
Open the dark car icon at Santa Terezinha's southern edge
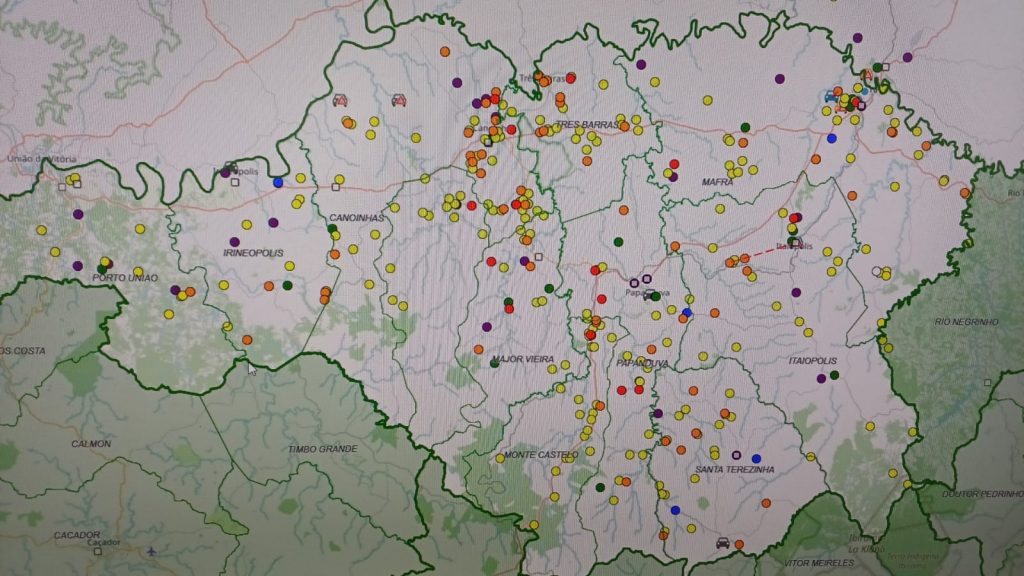pos(722,543)
